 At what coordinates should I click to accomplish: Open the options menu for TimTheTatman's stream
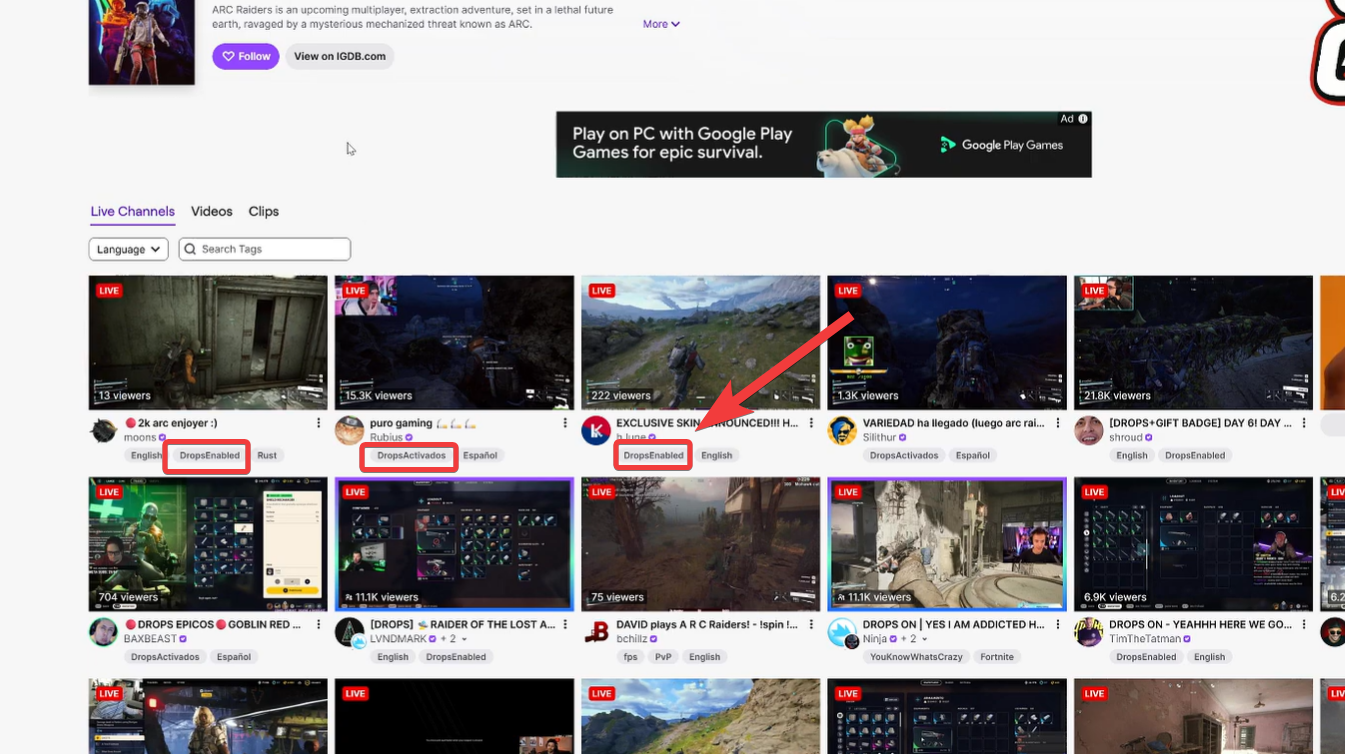[x=1305, y=625]
